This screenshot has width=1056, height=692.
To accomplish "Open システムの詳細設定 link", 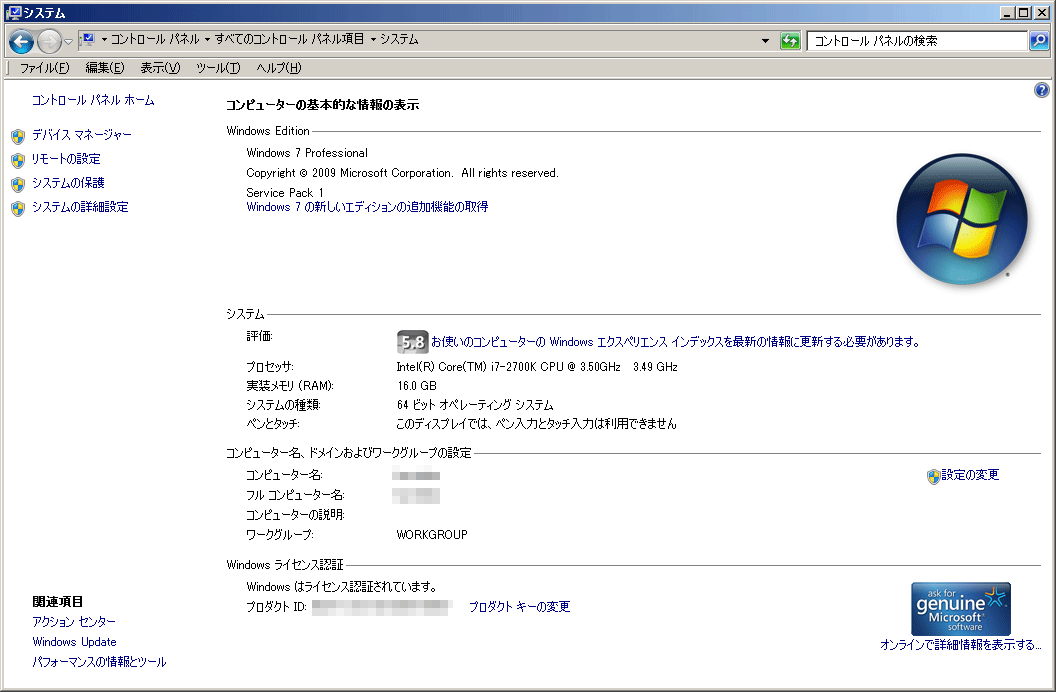I will point(80,207).
